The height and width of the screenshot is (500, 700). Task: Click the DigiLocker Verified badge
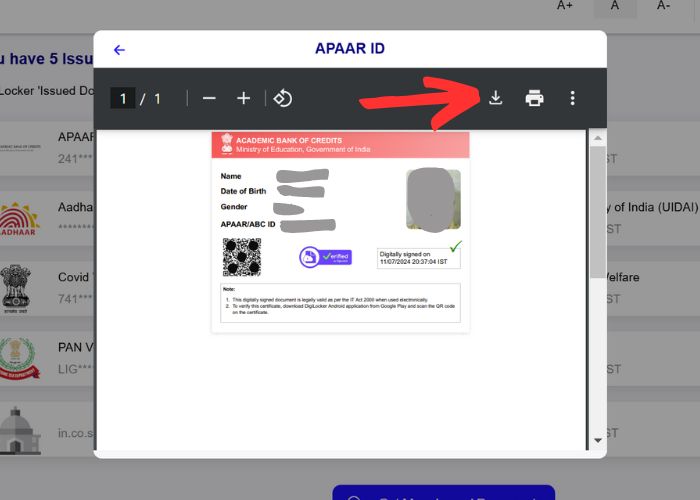pyautogui.click(x=325, y=257)
